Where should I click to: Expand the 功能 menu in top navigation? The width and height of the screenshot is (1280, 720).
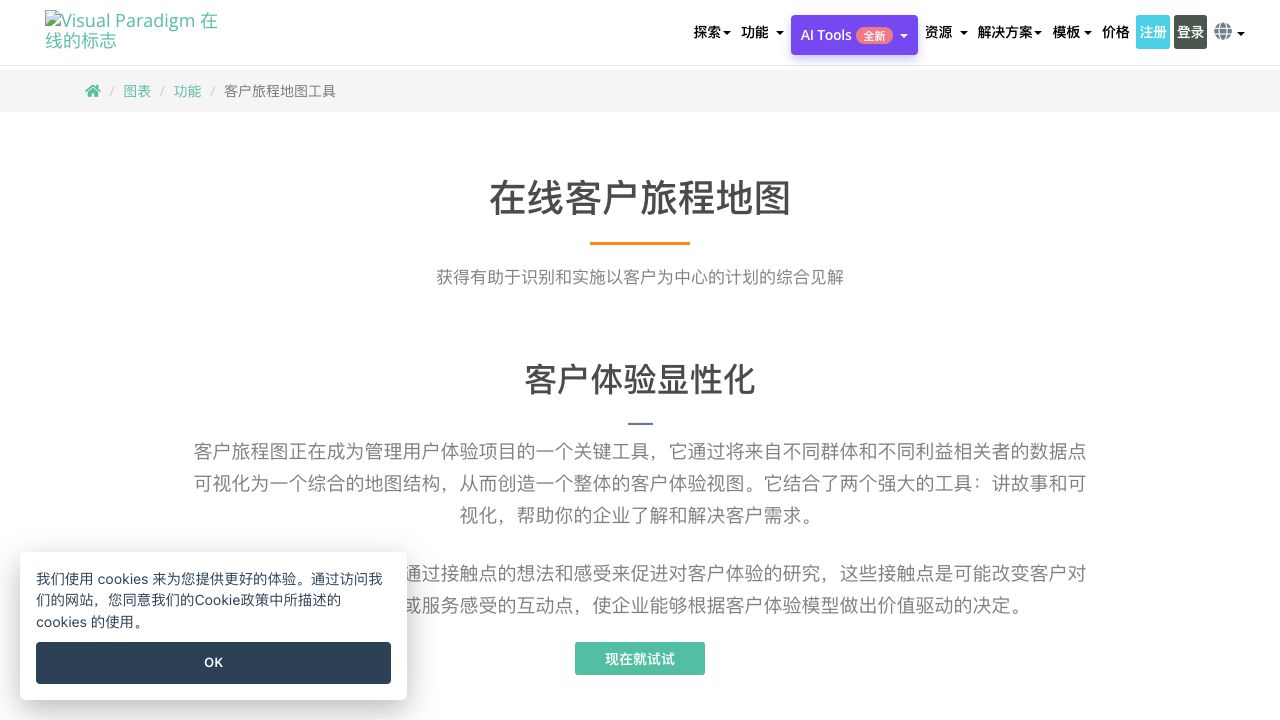[761, 32]
